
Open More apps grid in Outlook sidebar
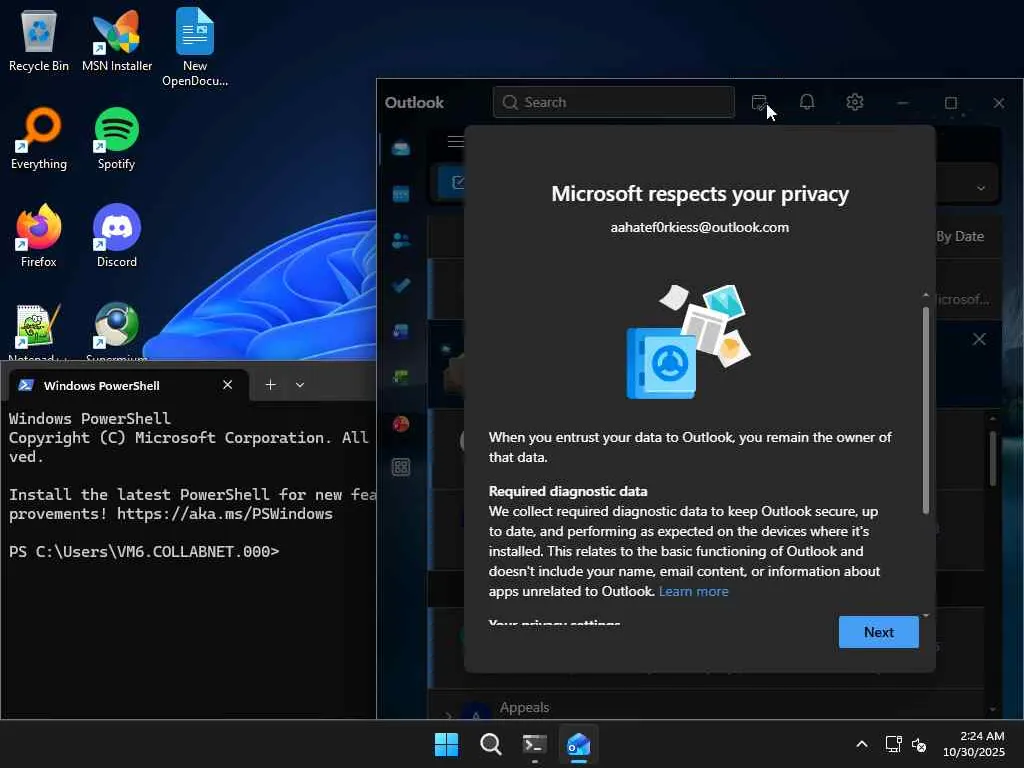point(401,467)
